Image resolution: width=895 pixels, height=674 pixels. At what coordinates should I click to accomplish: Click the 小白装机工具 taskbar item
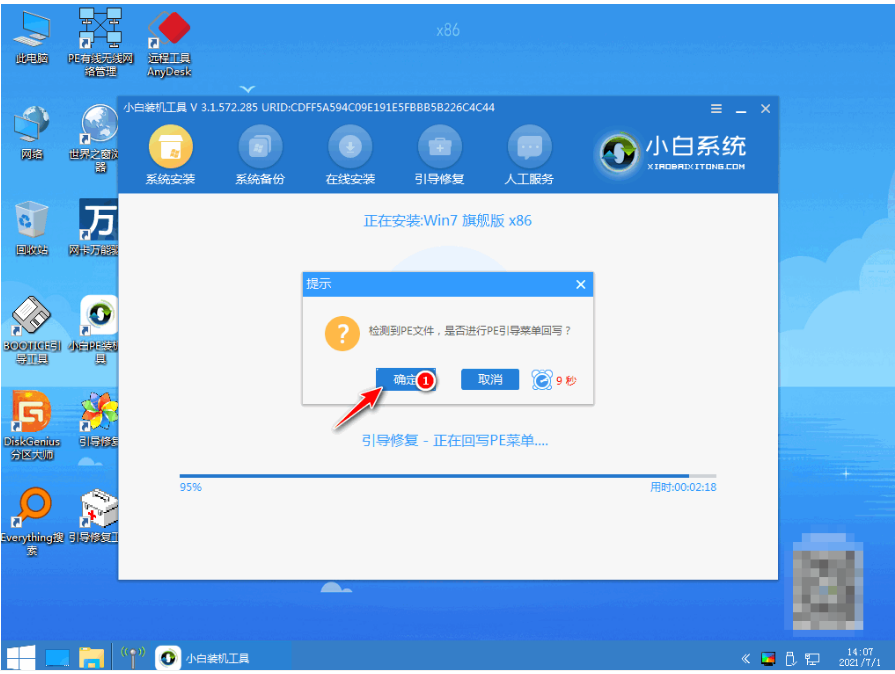205,658
